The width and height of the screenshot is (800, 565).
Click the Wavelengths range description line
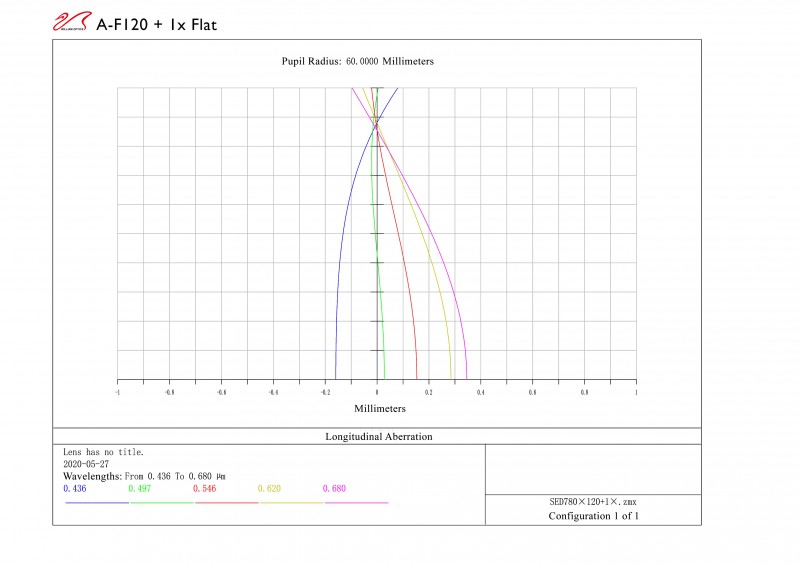[x=144, y=477]
